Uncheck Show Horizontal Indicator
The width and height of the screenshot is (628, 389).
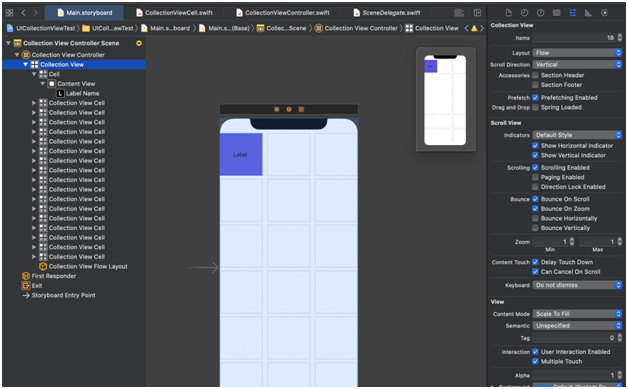[535, 146]
